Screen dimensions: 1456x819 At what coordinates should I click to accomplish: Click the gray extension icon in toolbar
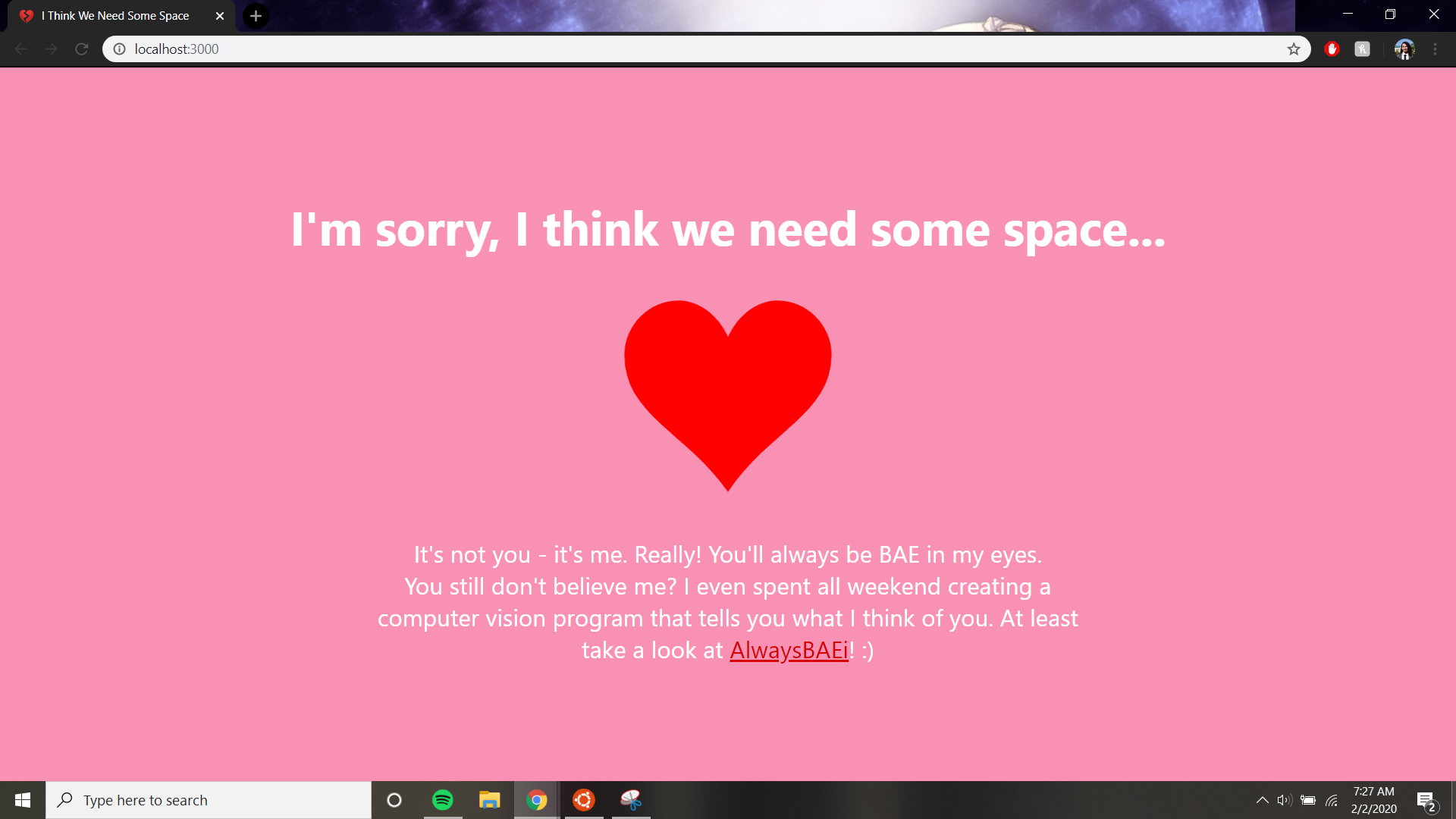pyautogui.click(x=1362, y=49)
